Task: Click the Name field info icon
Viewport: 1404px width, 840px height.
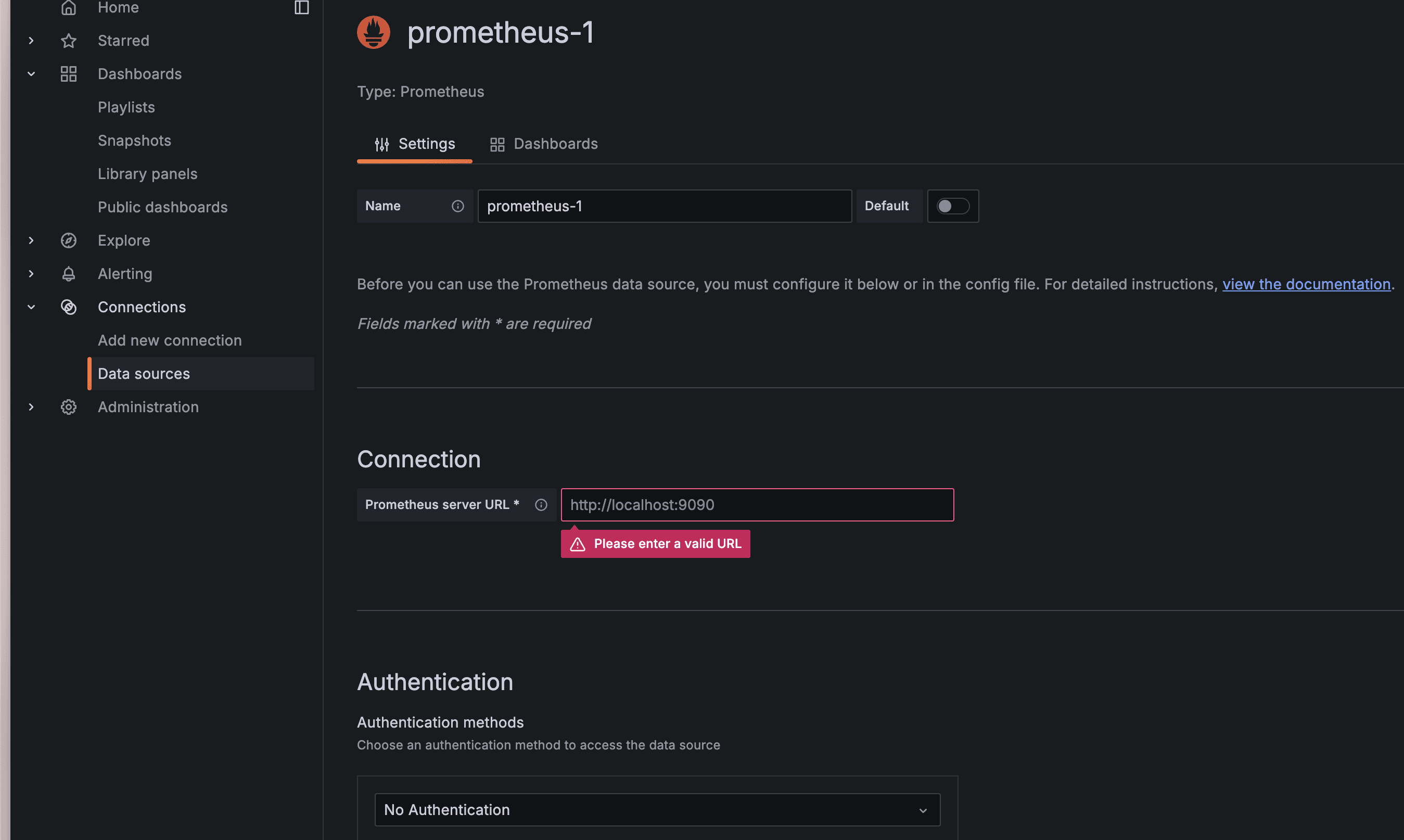Action: pyautogui.click(x=458, y=206)
